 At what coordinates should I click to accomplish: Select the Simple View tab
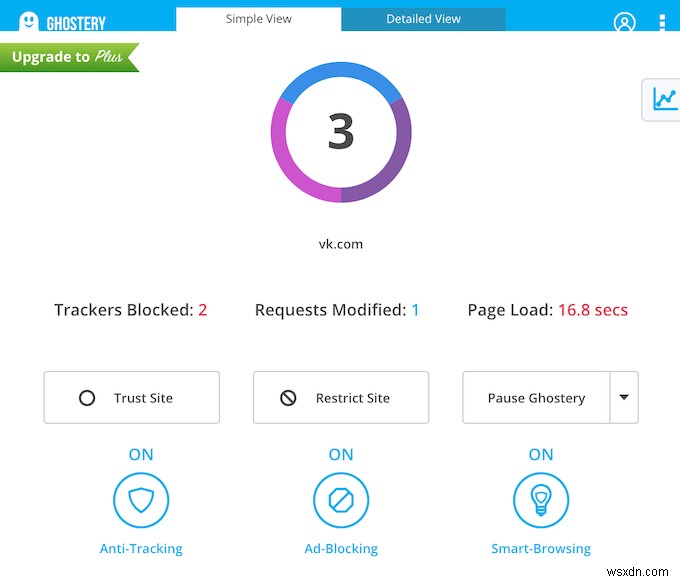258,19
